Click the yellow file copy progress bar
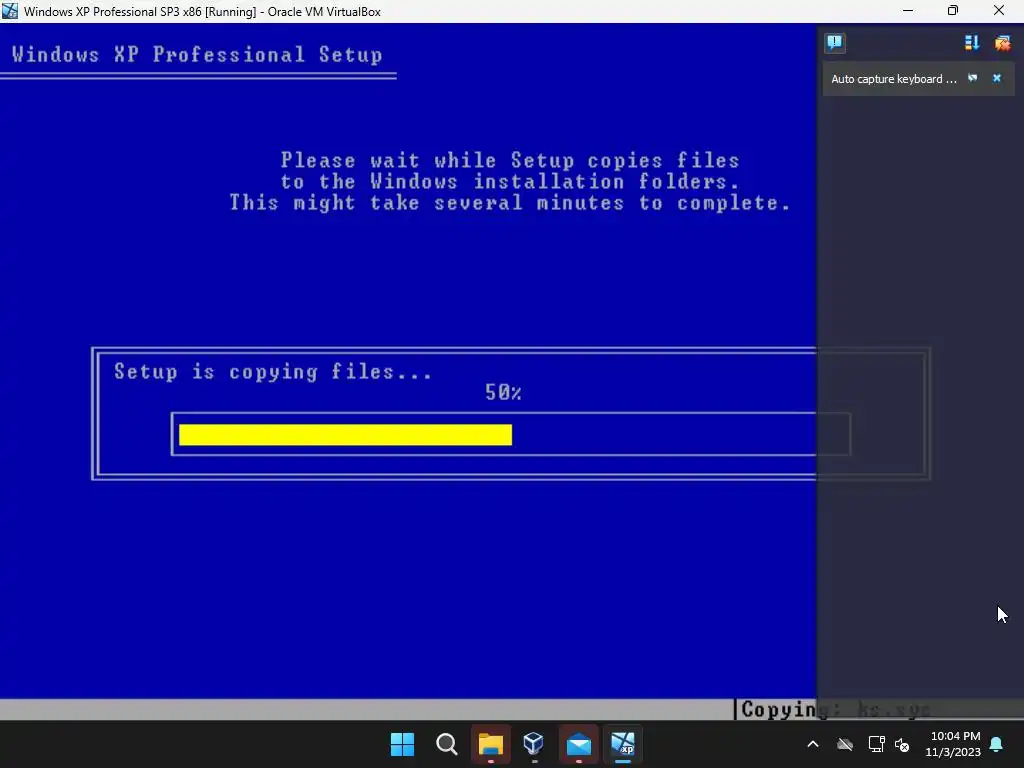 (345, 435)
